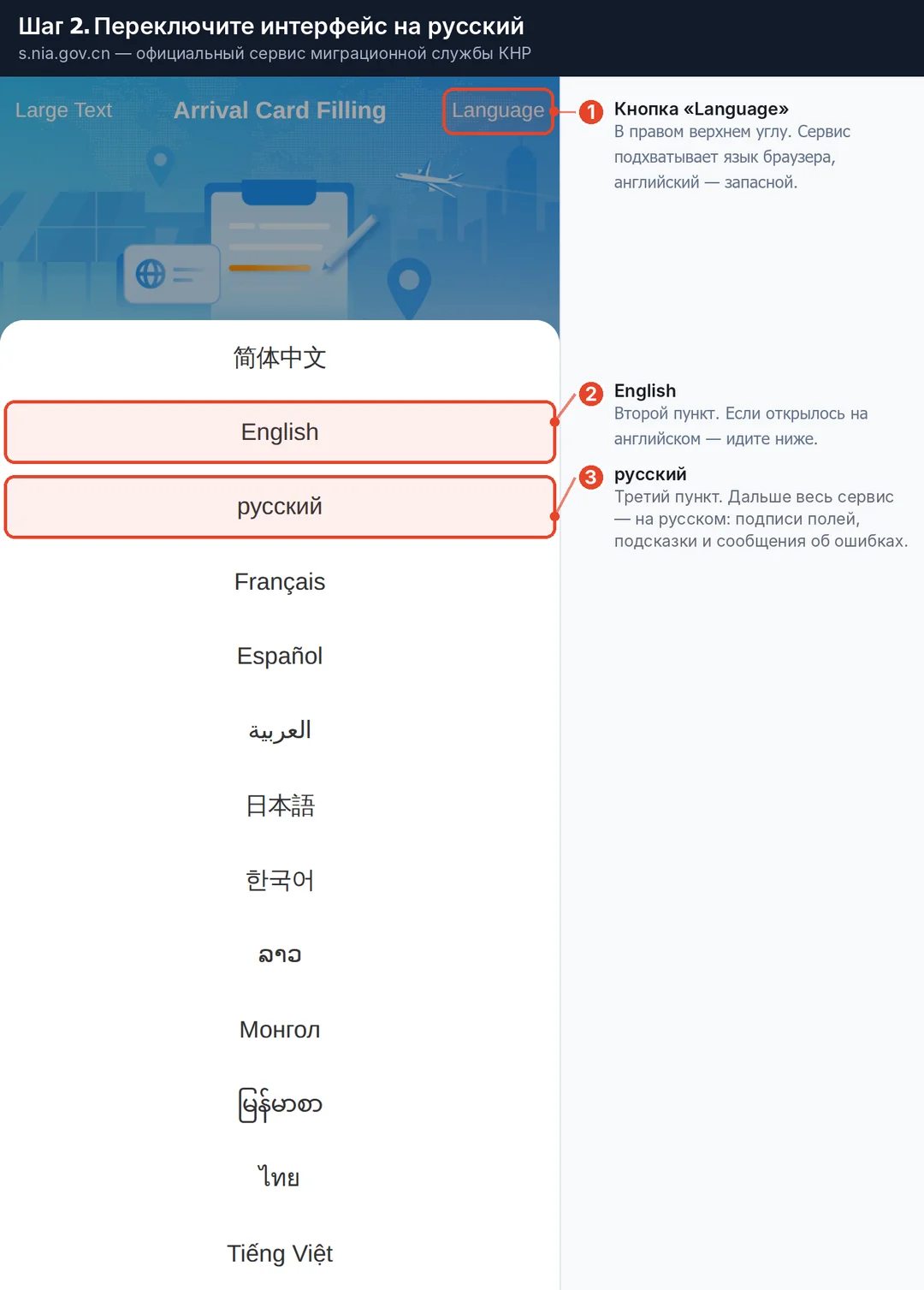Click the 'Третий пункт' description text
Viewport: 924px width, 1290px height.
point(761,519)
